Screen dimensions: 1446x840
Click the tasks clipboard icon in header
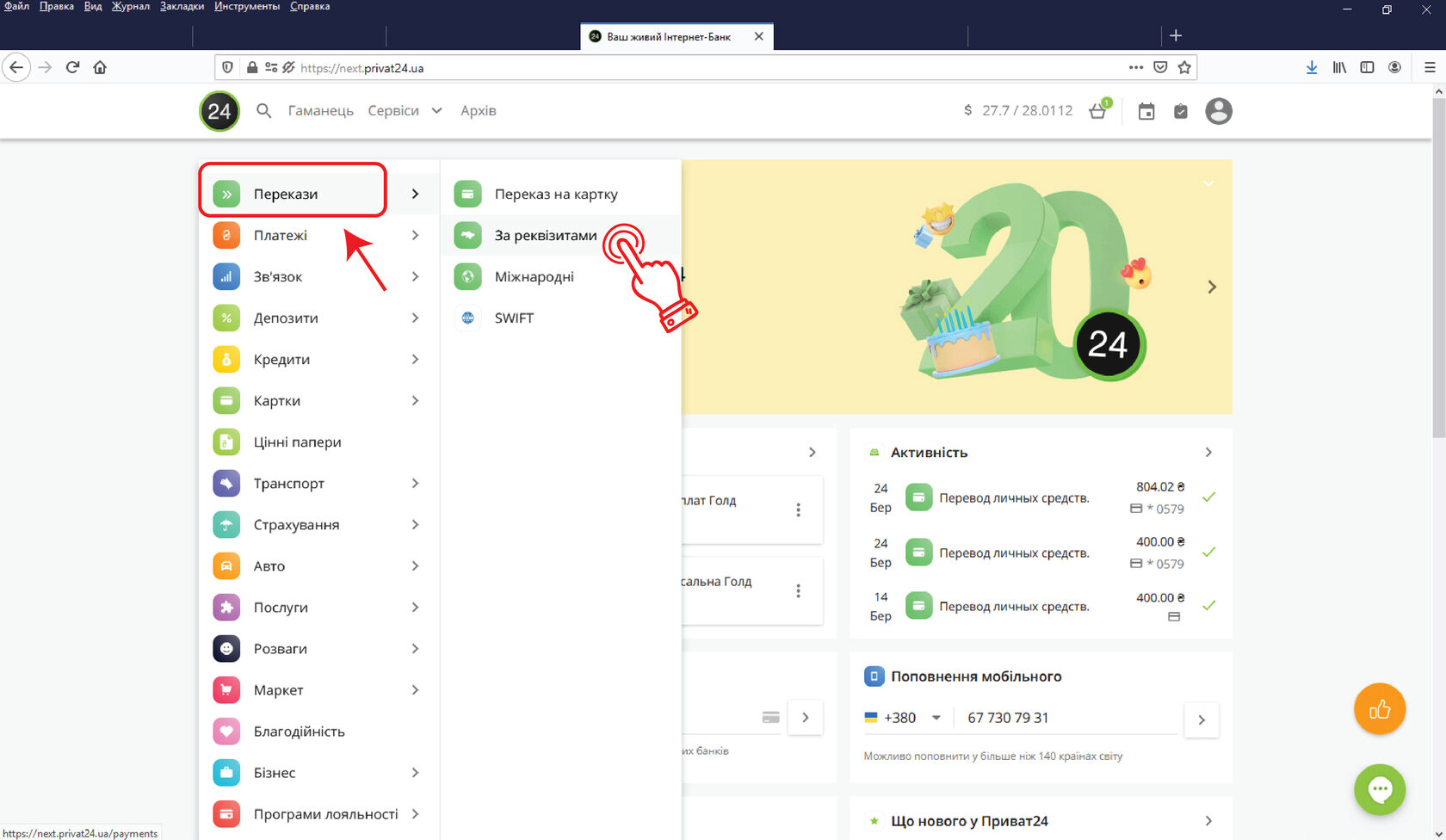pyautogui.click(x=1181, y=111)
